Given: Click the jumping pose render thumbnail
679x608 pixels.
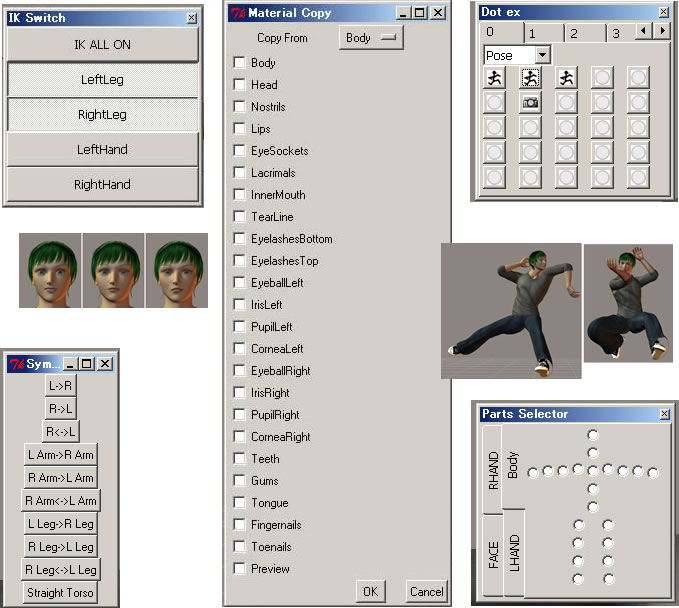Looking at the screenshot, I should click(x=628, y=303).
